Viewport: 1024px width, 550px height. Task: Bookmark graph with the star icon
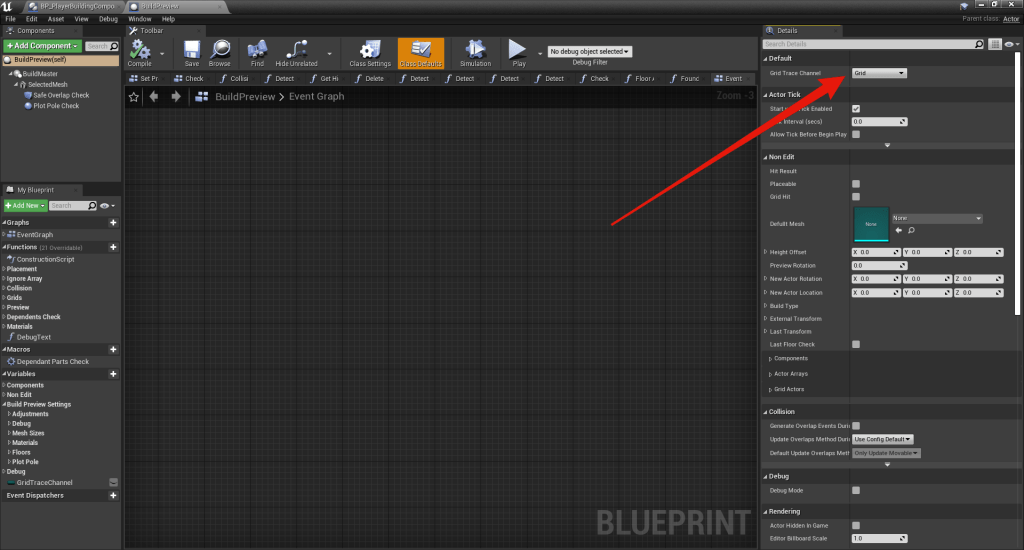tap(134, 97)
